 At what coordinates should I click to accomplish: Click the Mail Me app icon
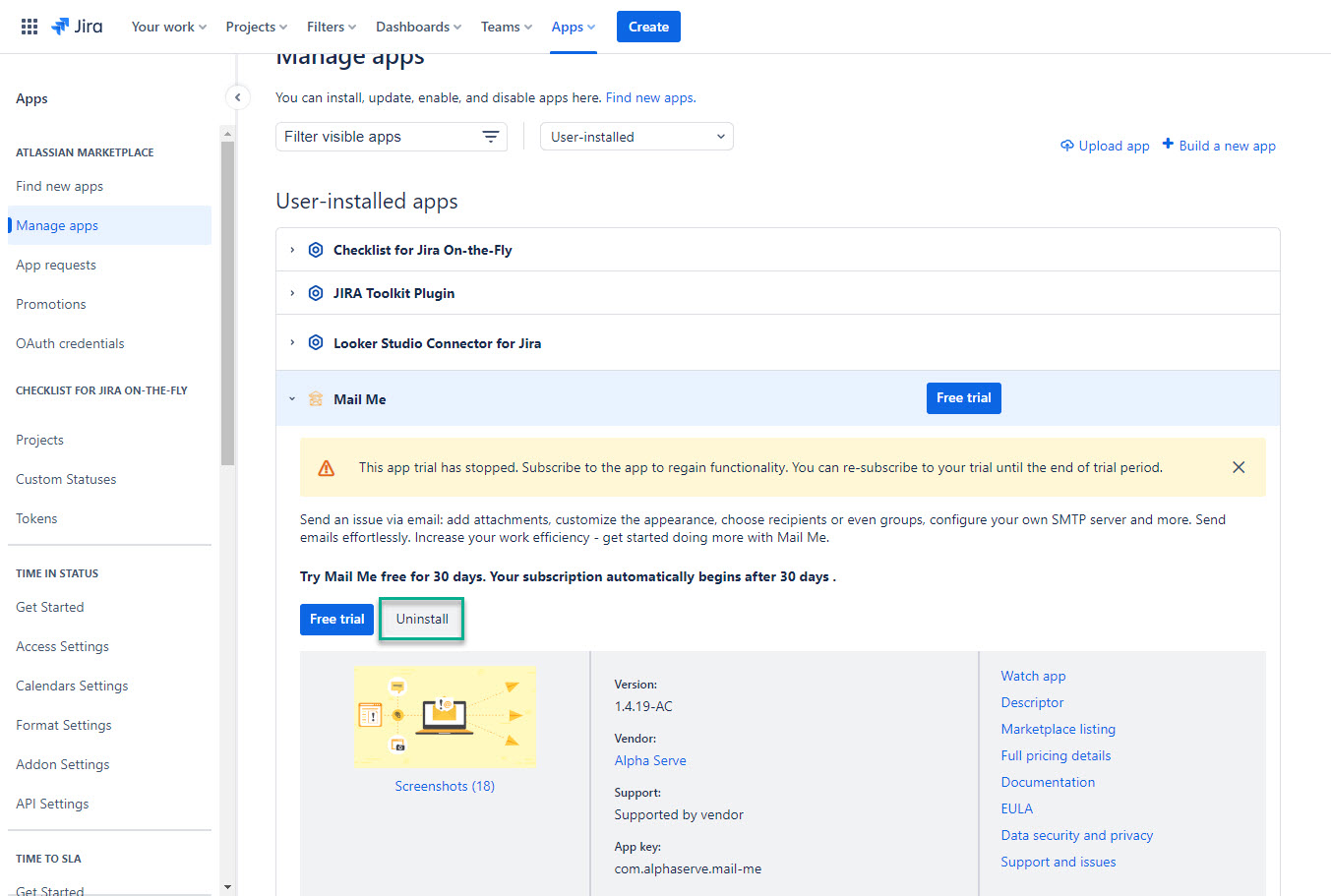[x=316, y=398]
